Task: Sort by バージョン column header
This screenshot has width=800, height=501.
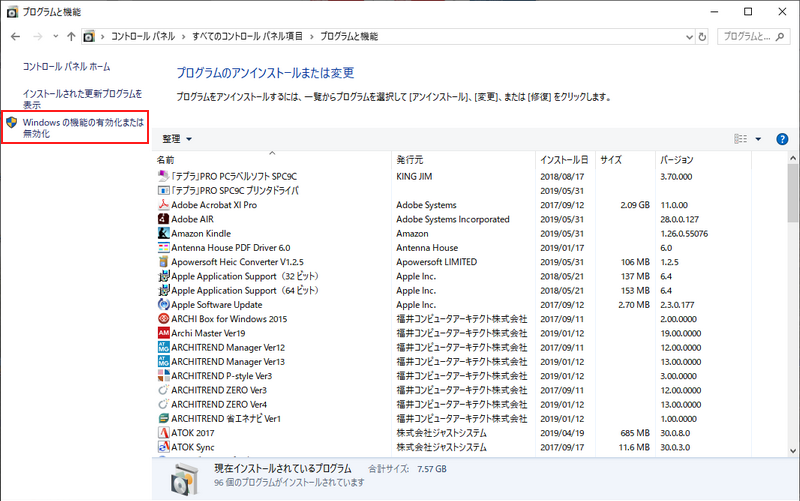Action: point(703,160)
